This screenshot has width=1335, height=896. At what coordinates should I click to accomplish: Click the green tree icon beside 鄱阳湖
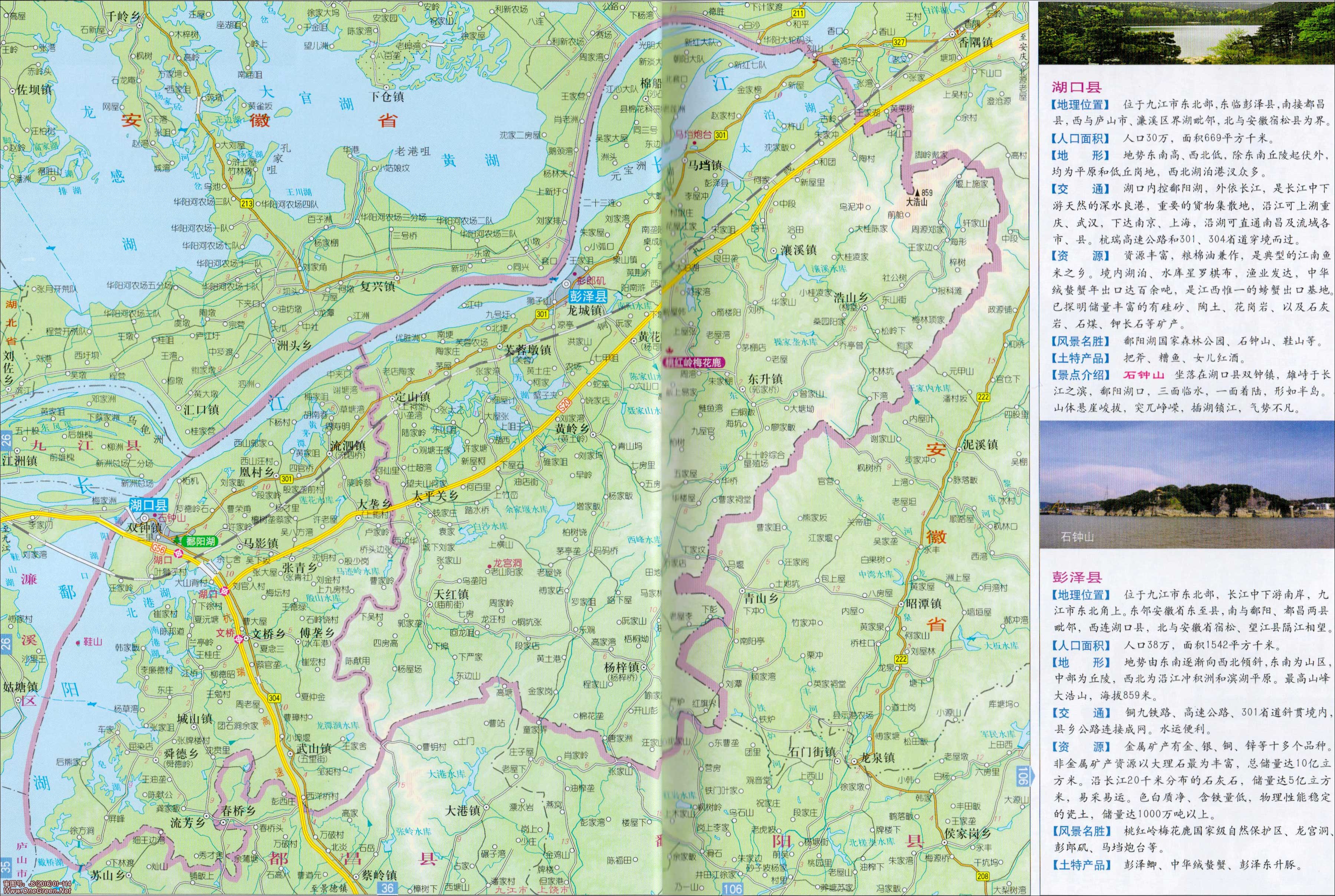click(x=178, y=541)
